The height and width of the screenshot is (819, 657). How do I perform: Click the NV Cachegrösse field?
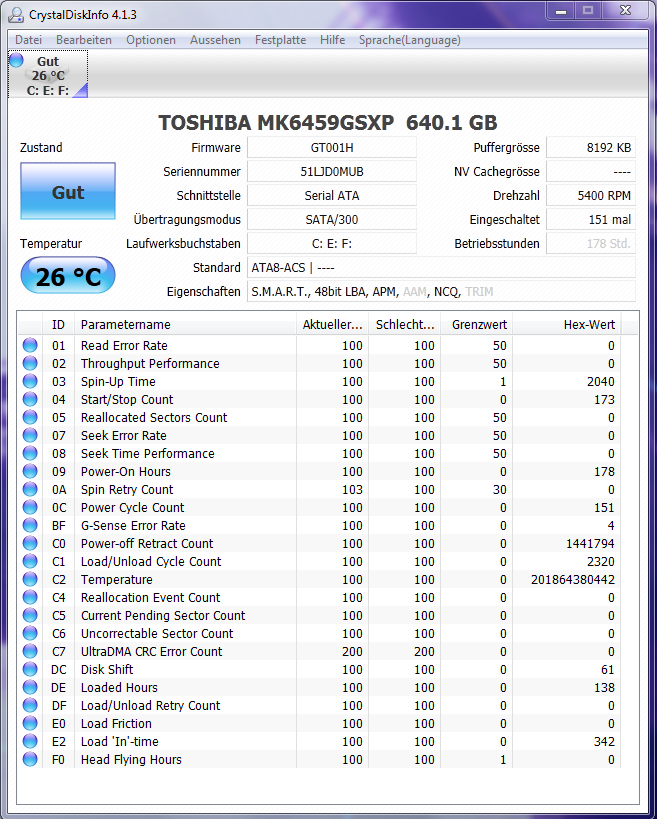coord(591,171)
